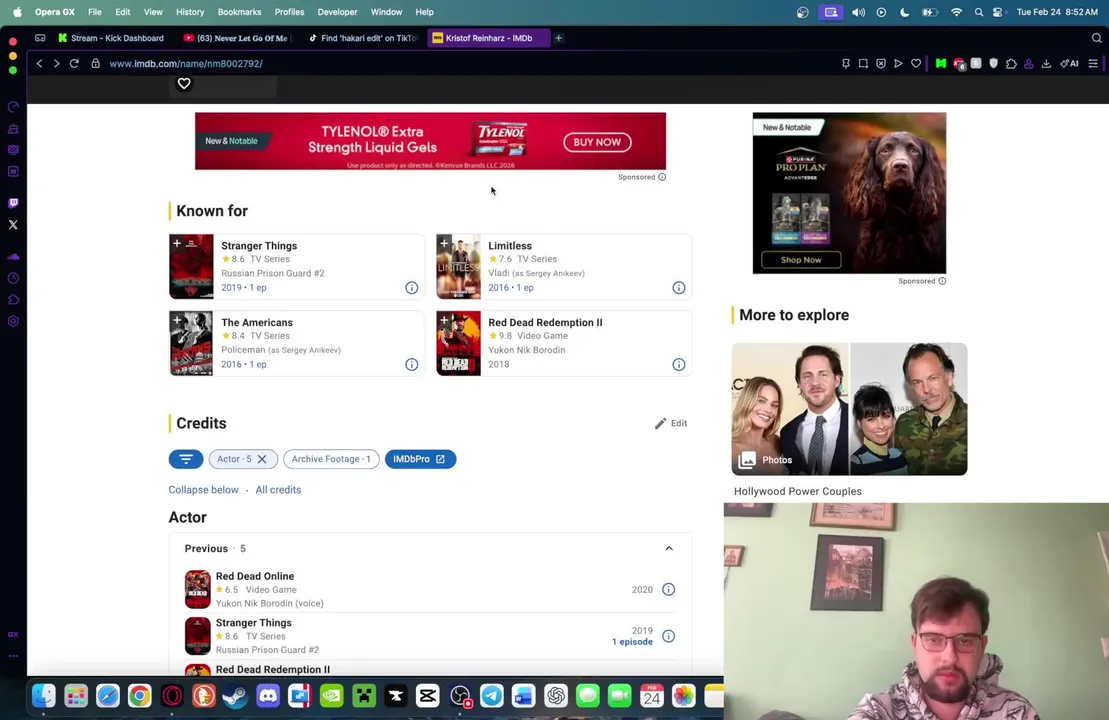
Task: Open a new tab with plus button
Action: pos(559,38)
